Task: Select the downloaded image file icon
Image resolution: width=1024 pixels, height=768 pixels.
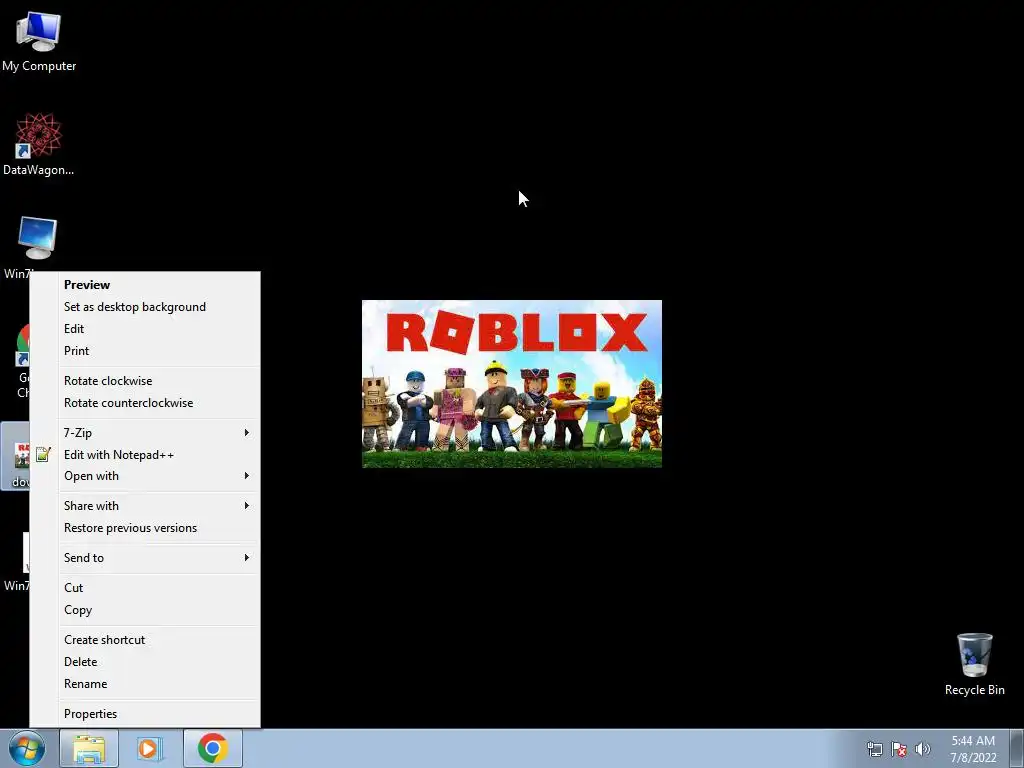Action: pyautogui.click(x=15, y=456)
